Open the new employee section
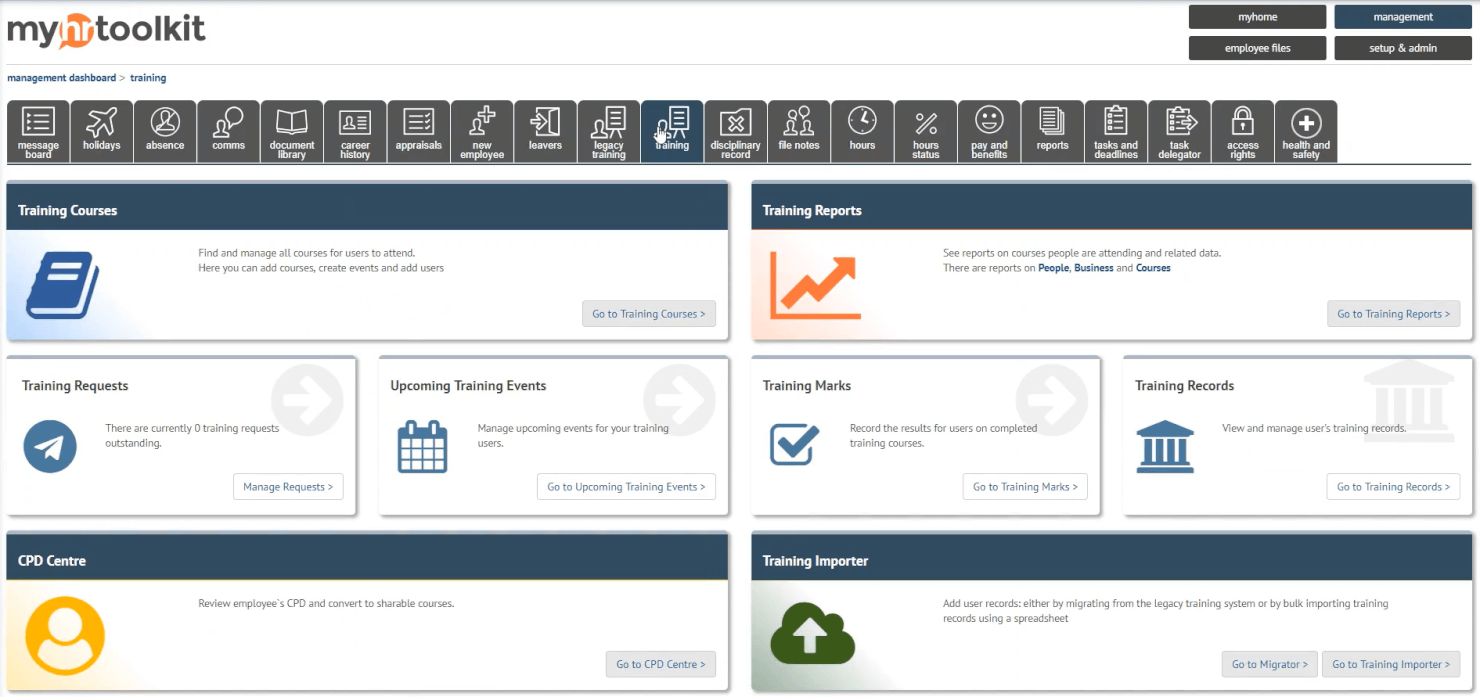This screenshot has width=1480, height=697. click(x=481, y=130)
